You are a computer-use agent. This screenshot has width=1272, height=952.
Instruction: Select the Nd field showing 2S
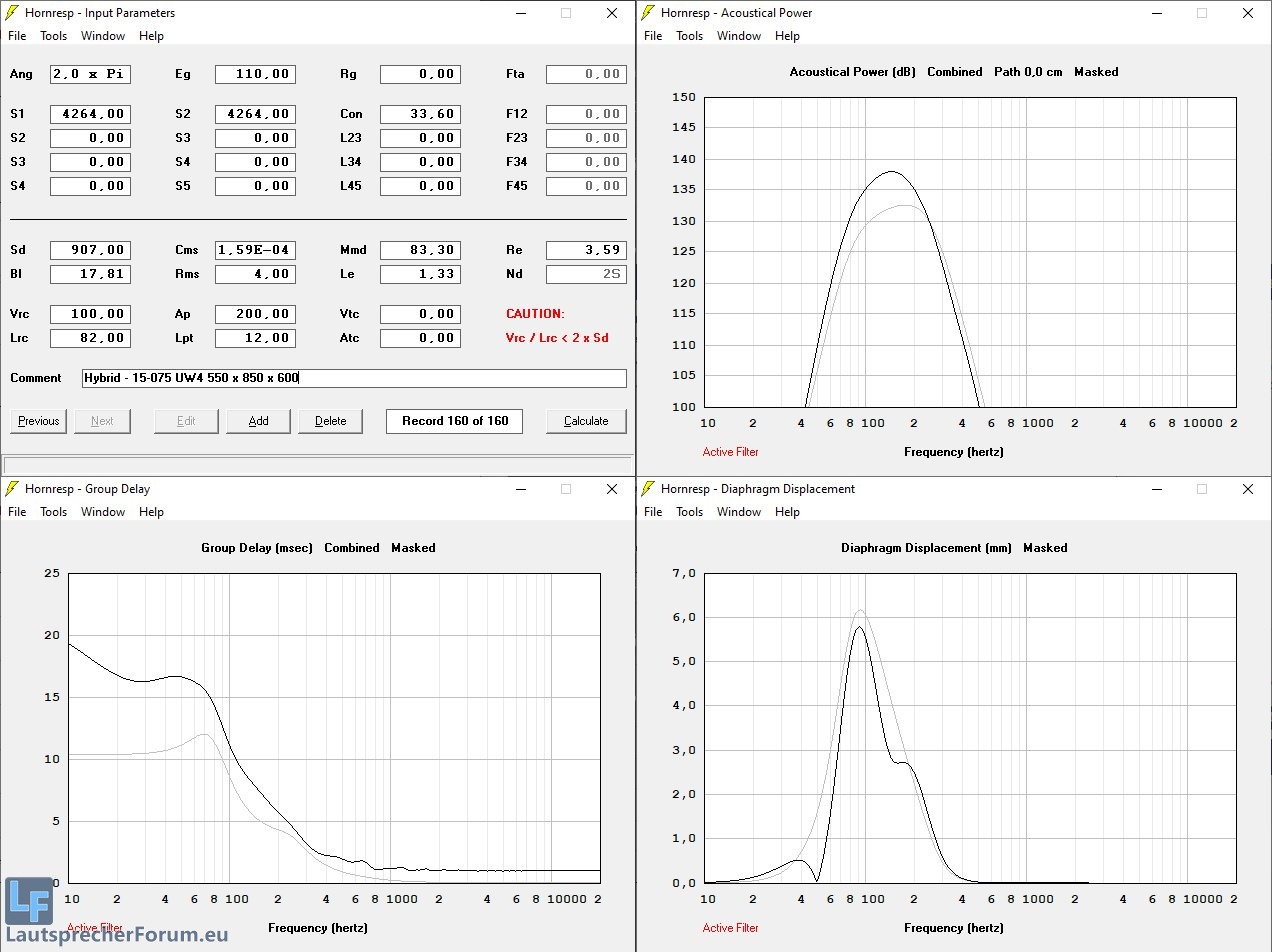point(586,274)
